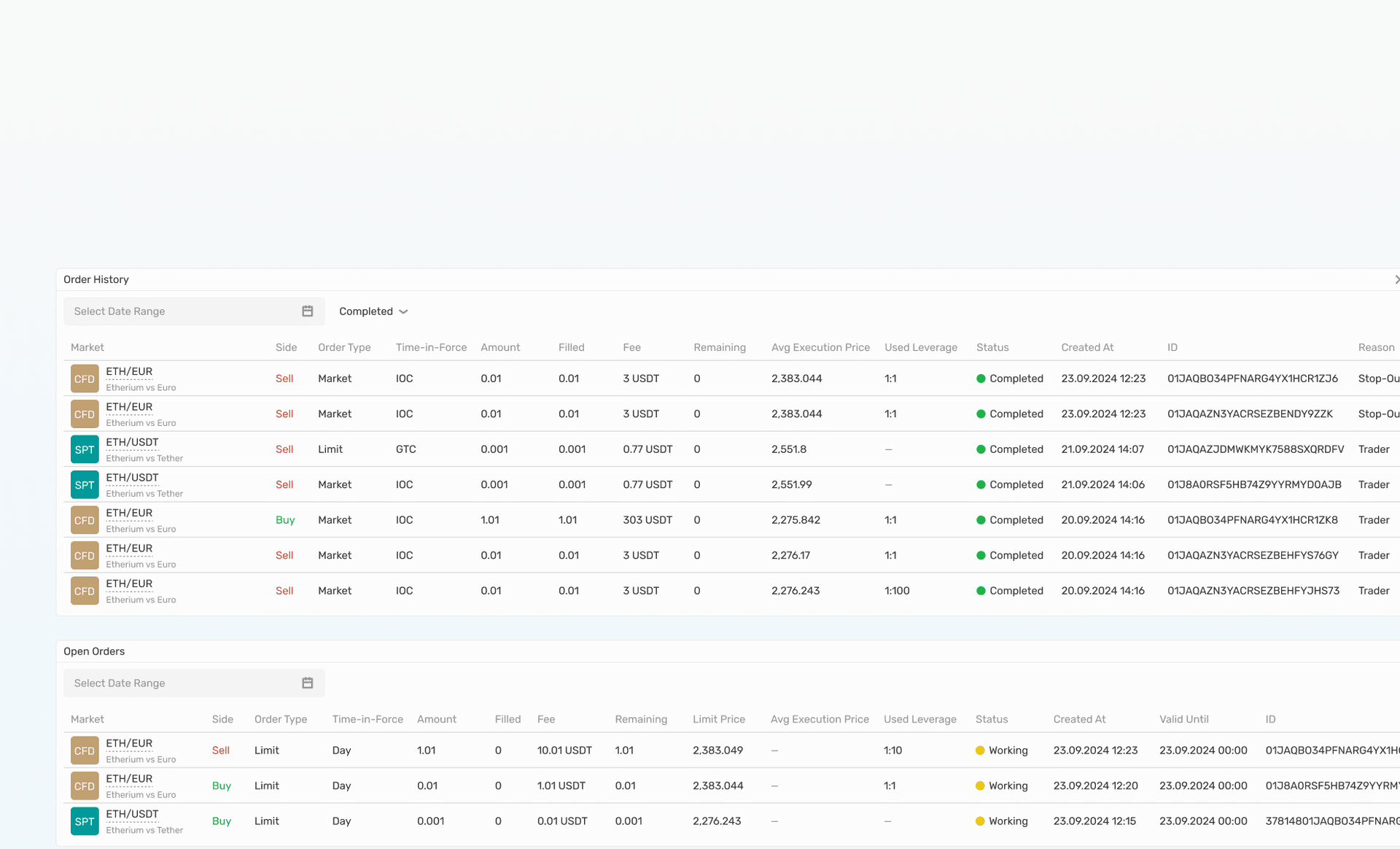The width and height of the screenshot is (1400, 849).
Task: Click the green Buy side in Order History
Action: coord(285,520)
